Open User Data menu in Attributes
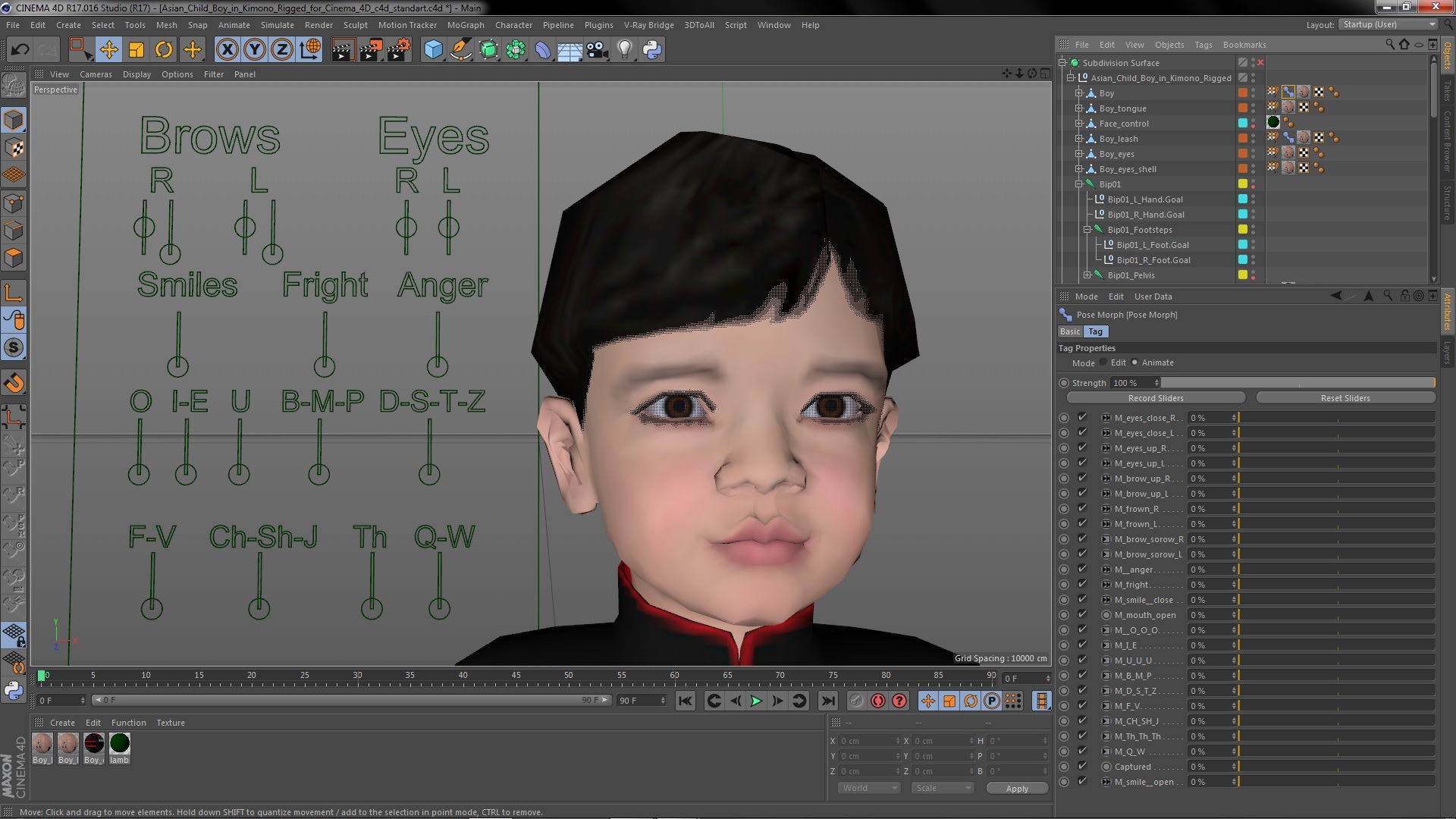Viewport: 1456px width, 819px height. (1153, 297)
